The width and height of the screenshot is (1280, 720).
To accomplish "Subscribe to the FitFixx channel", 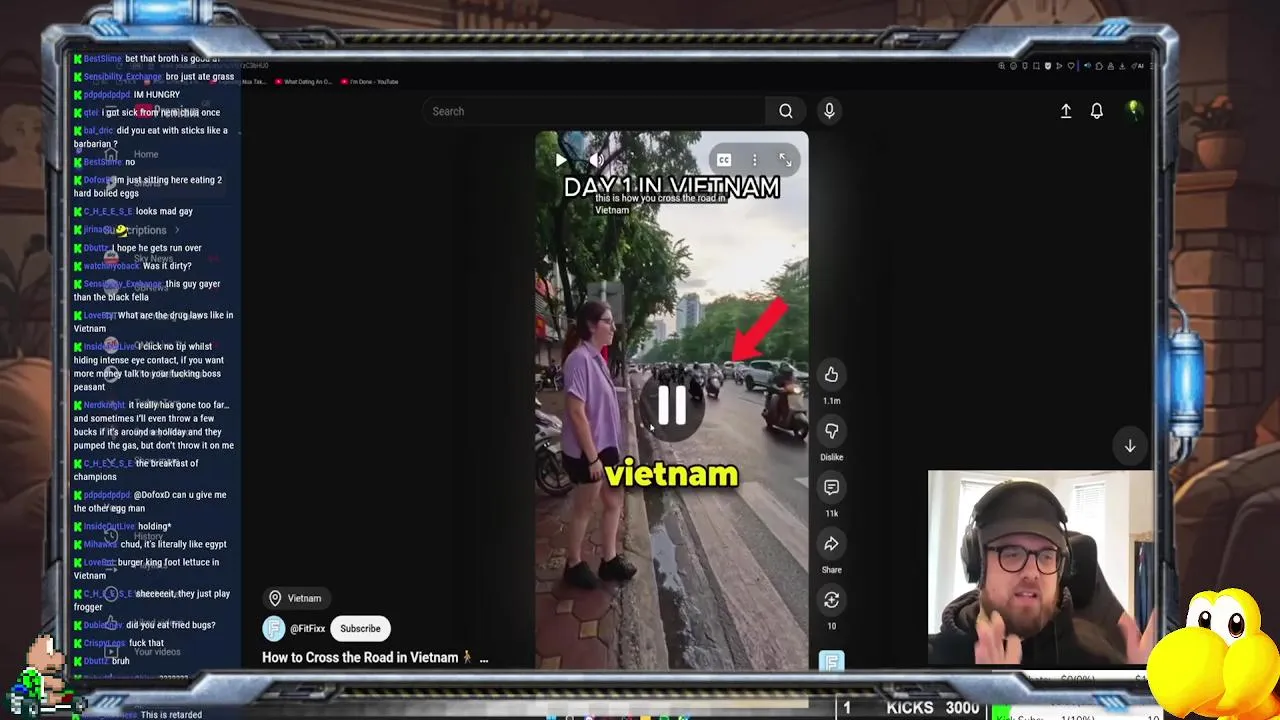I will point(360,629).
